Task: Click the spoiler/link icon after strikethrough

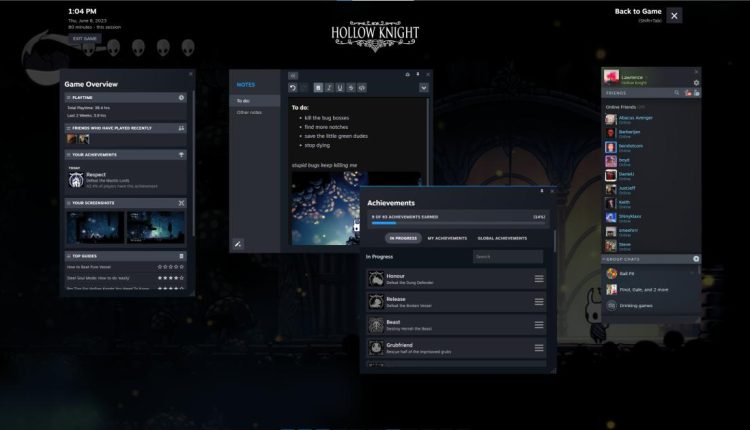Action: pos(362,88)
